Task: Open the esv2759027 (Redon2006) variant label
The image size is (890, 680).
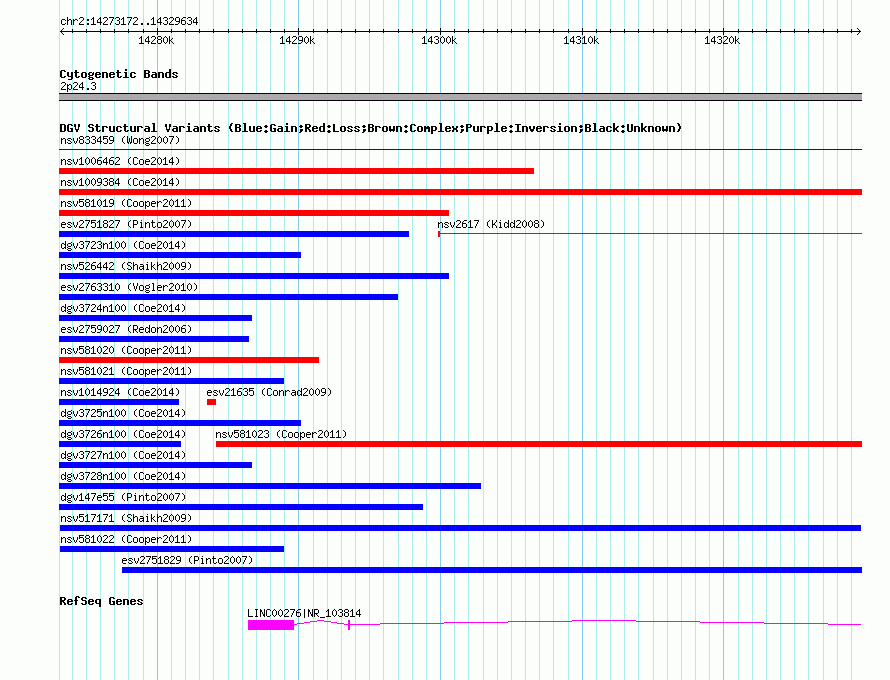Action: 126,329
